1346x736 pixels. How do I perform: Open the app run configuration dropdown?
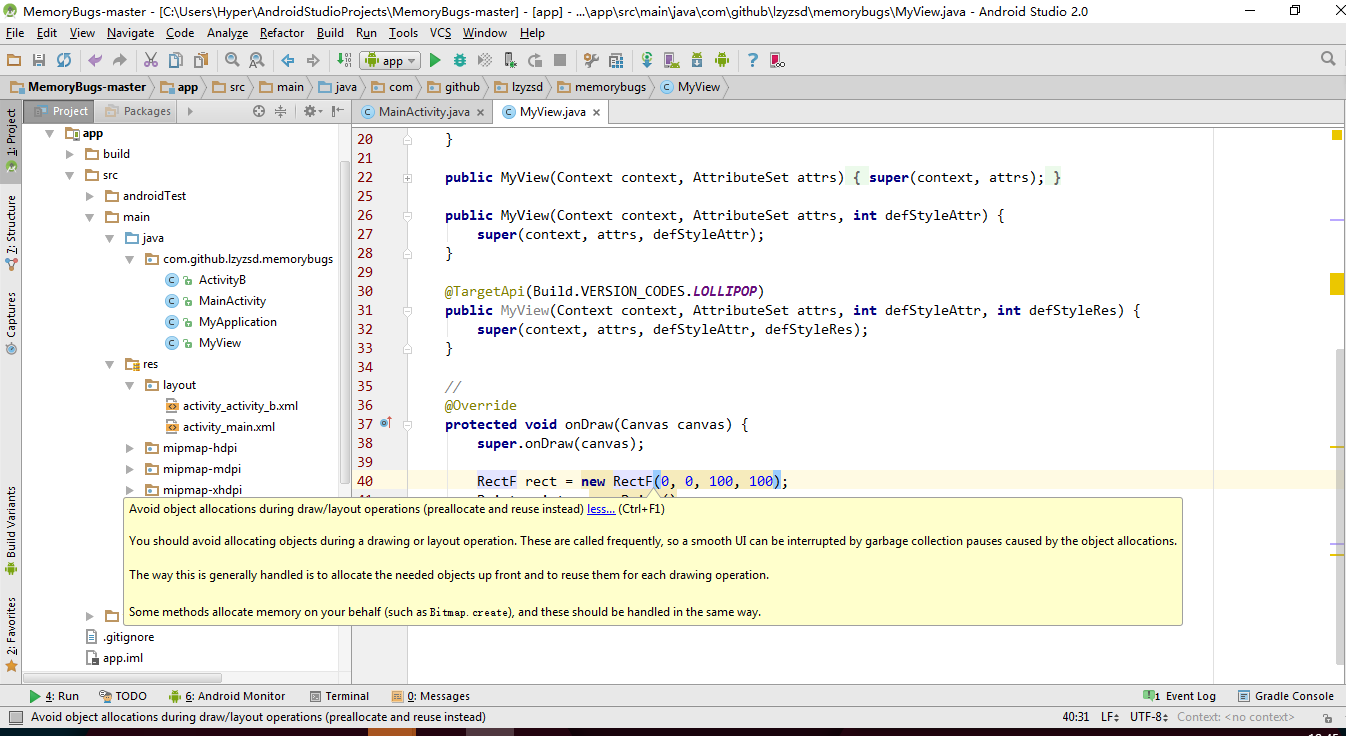tap(390, 60)
